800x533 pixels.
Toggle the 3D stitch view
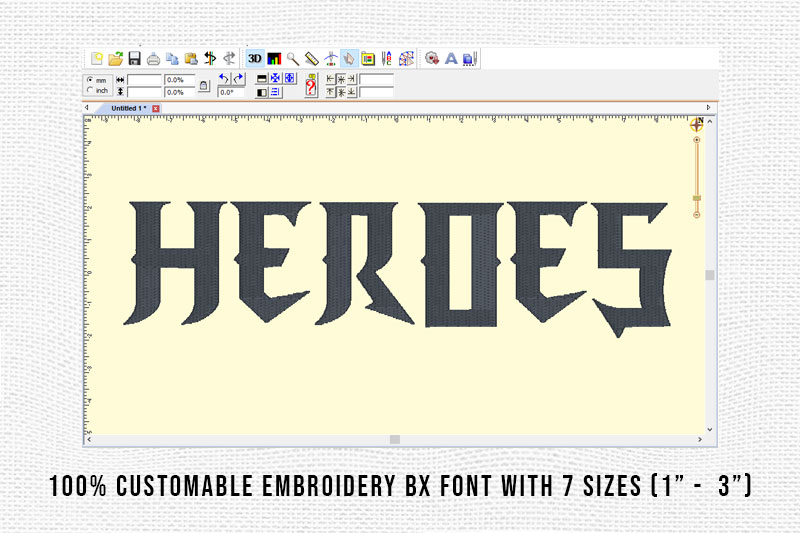255,59
